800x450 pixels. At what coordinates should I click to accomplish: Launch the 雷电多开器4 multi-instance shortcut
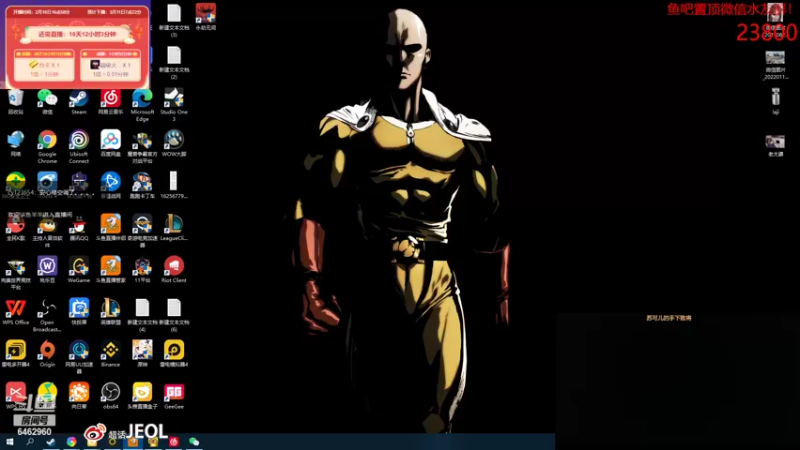(x=16, y=354)
